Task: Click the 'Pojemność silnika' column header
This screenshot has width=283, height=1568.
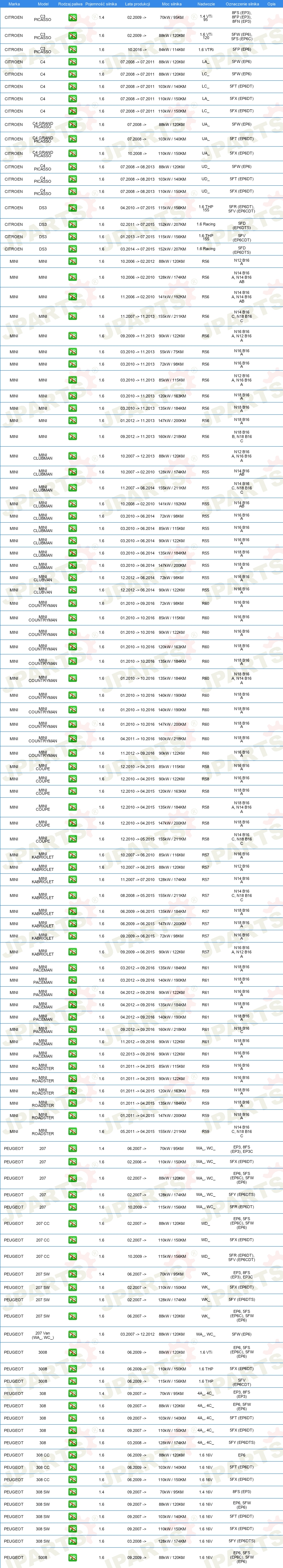Action: (x=101, y=4)
